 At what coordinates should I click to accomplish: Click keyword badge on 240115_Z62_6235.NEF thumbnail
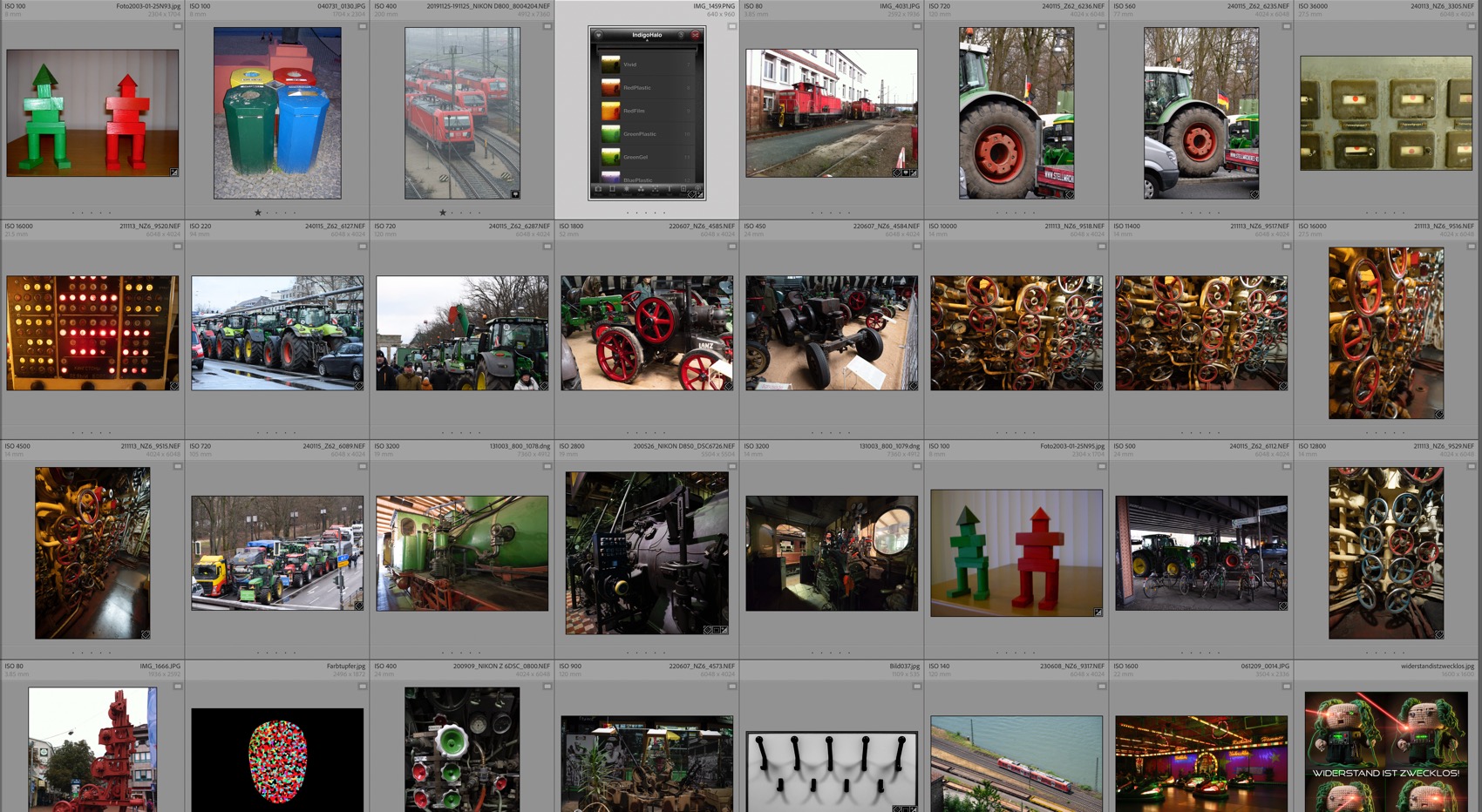(x=1254, y=194)
